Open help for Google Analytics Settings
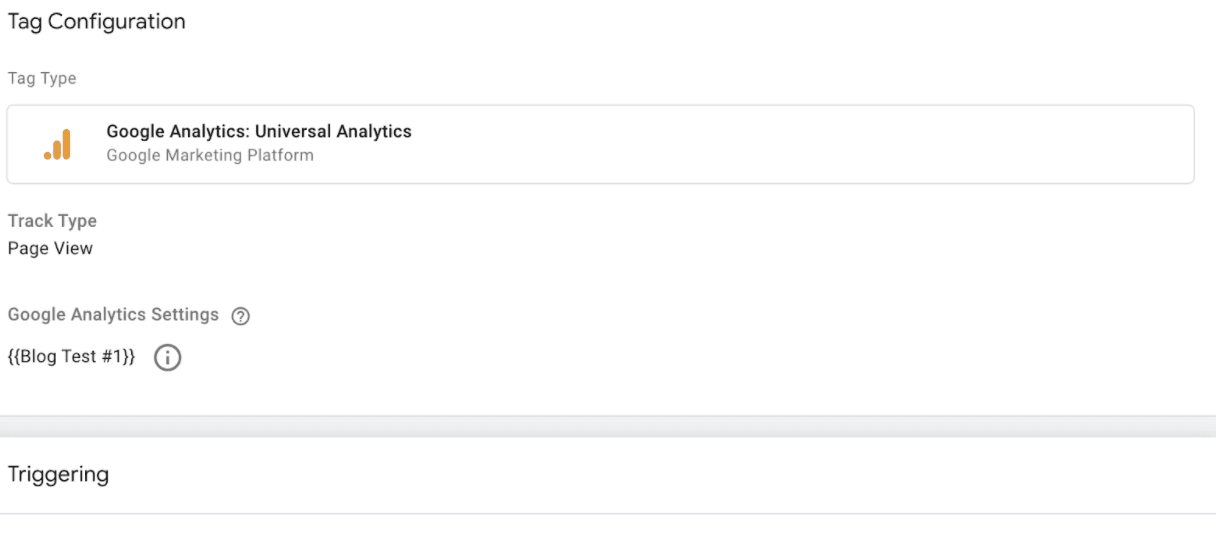The width and height of the screenshot is (1216, 548). tap(240, 316)
